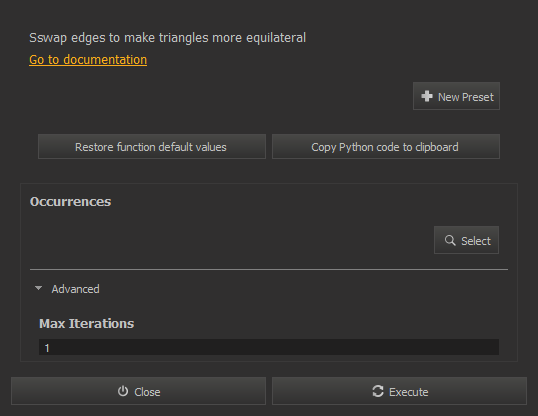The height and width of the screenshot is (416, 538).
Task: Click Select to choose occurrences
Action: click(x=466, y=240)
